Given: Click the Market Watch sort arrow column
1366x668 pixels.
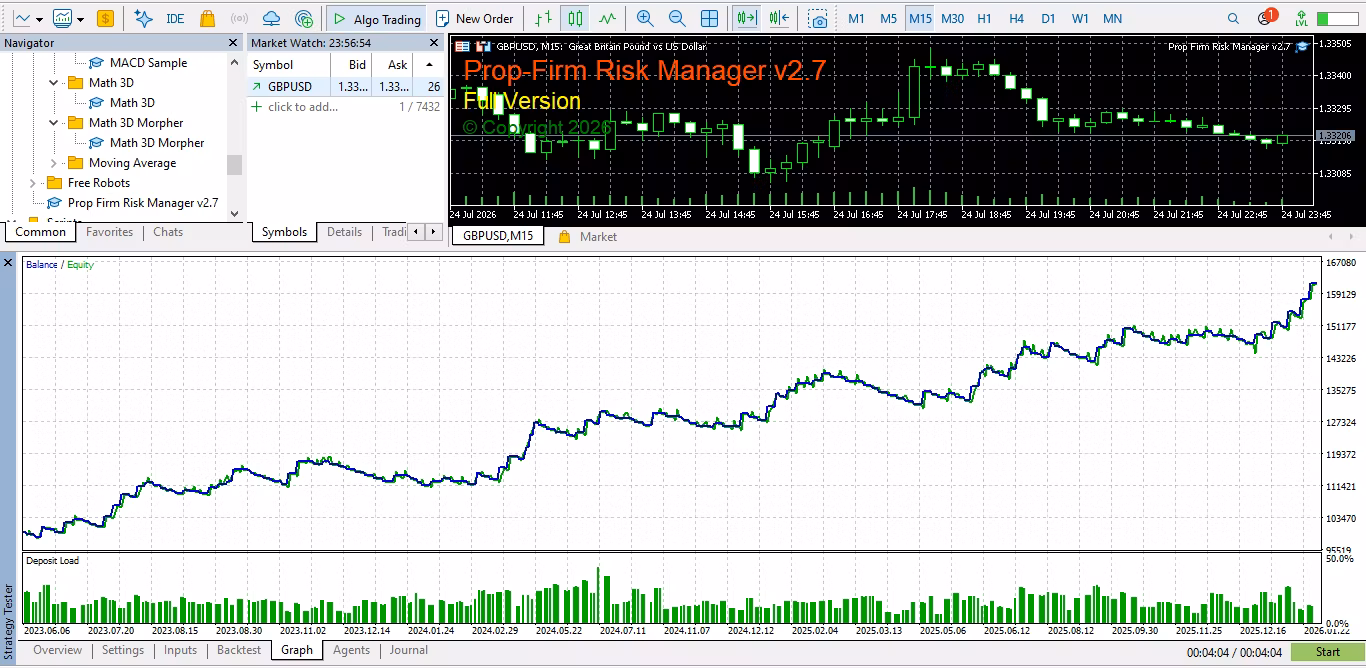Looking at the screenshot, I should pos(430,65).
